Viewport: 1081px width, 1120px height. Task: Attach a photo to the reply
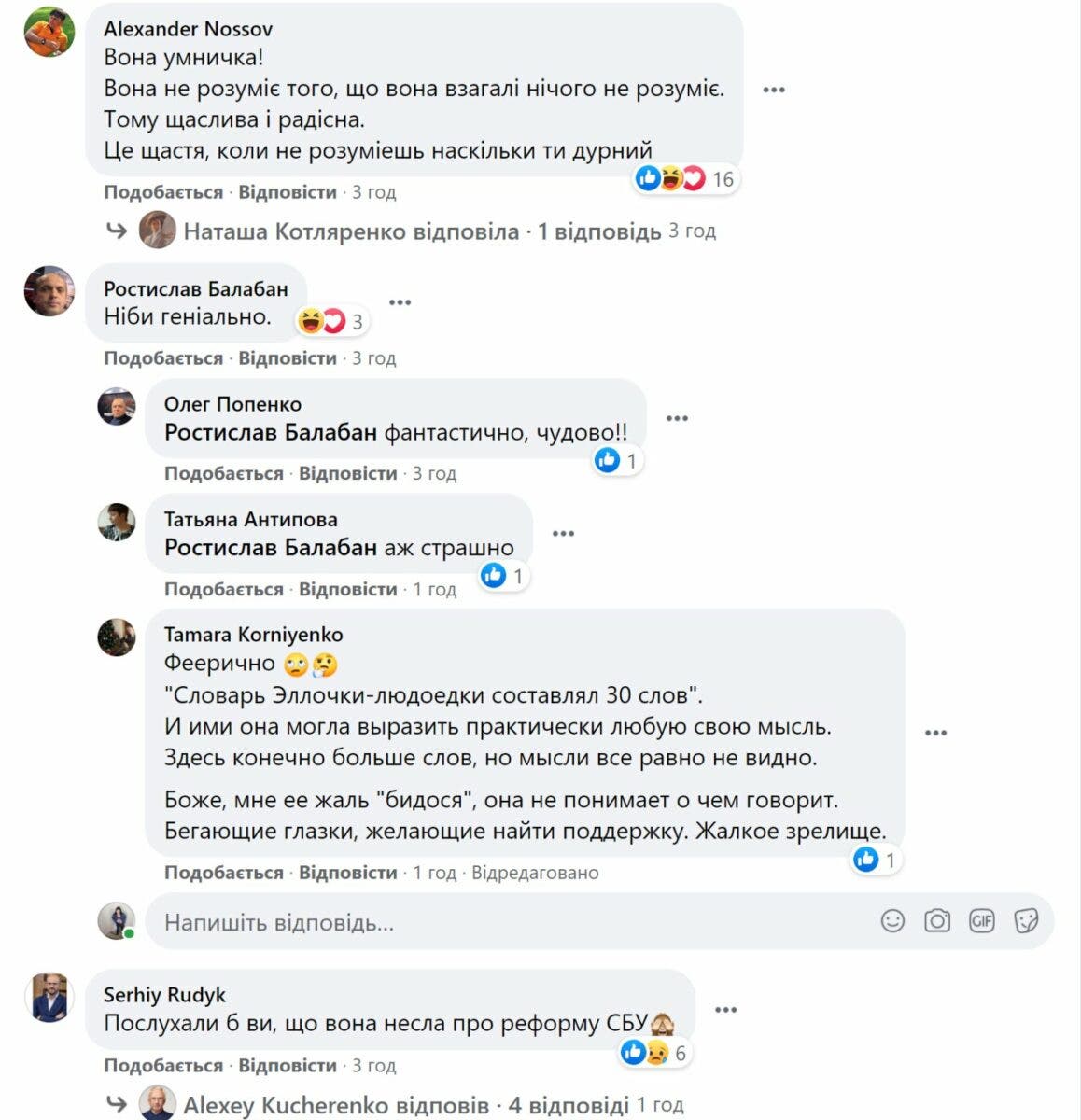pyautogui.click(x=936, y=921)
